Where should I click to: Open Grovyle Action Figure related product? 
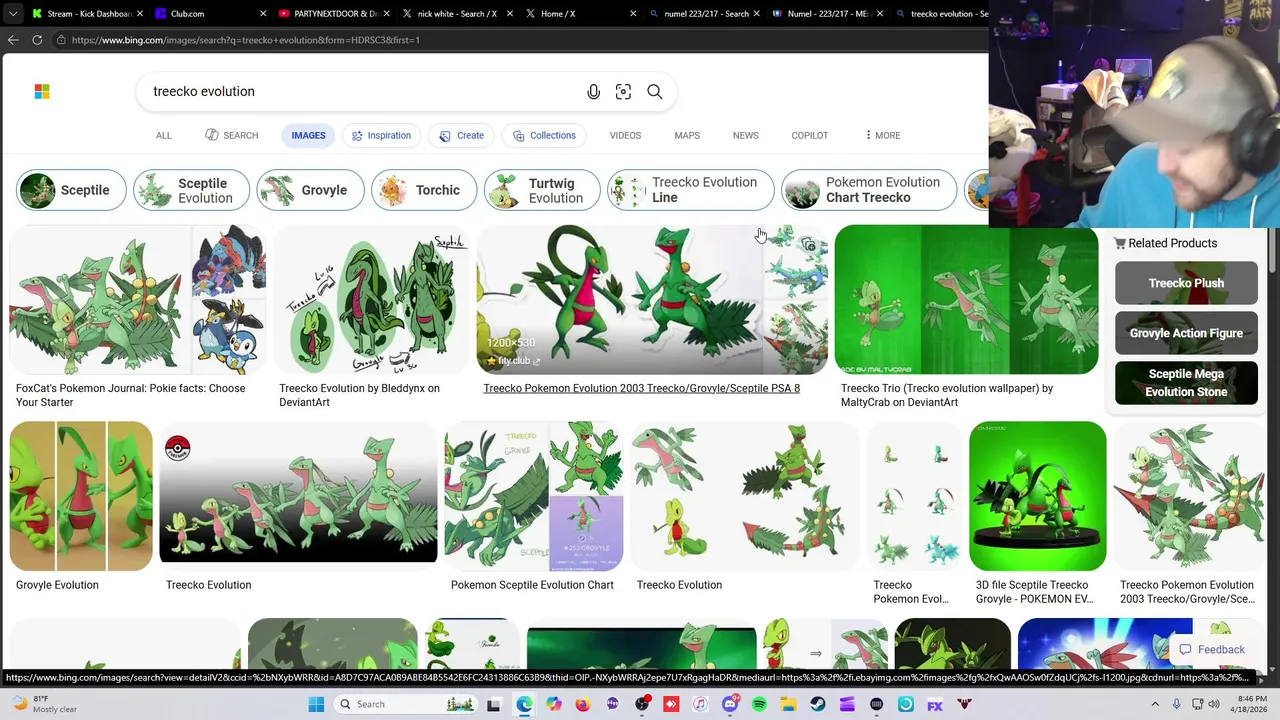click(1186, 333)
